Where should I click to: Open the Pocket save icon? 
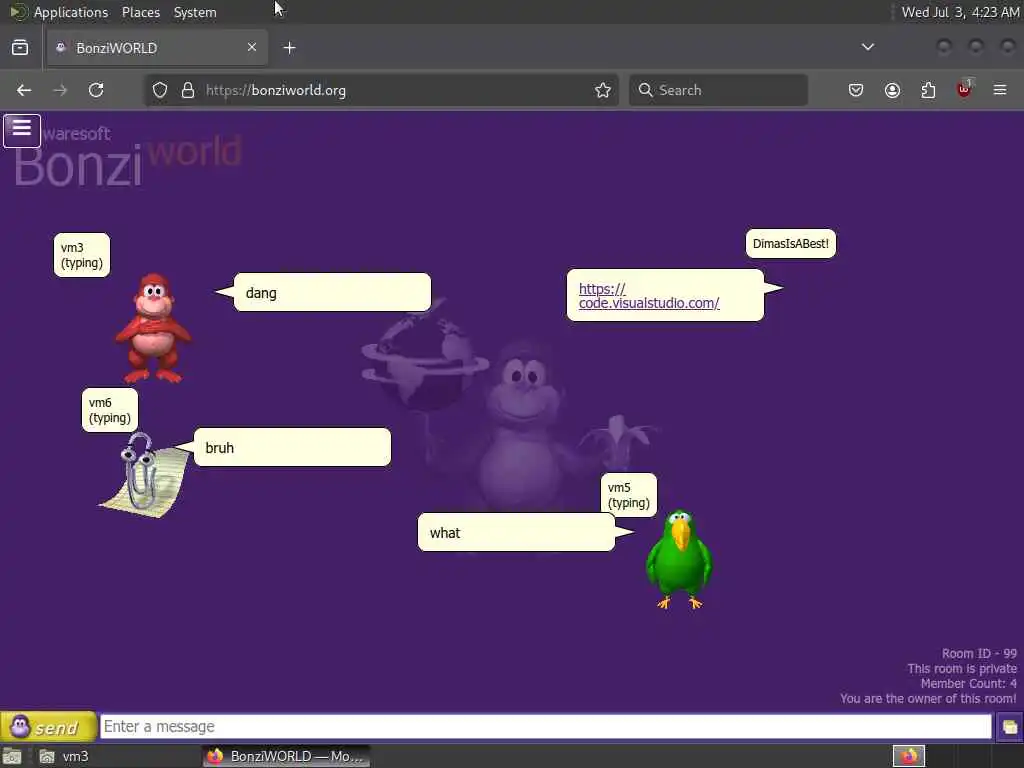pyautogui.click(x=856, y=90)
